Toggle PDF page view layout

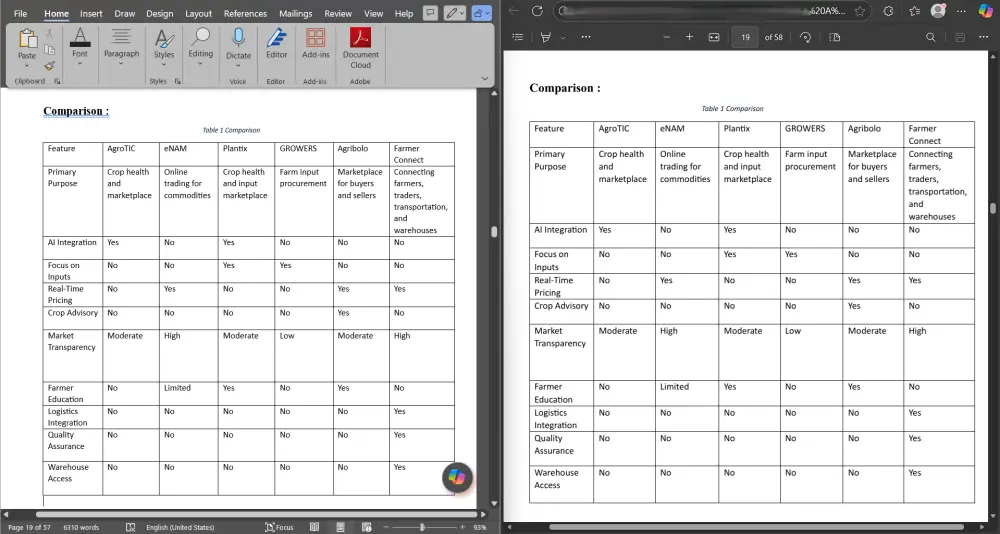(x=835, y=37)
